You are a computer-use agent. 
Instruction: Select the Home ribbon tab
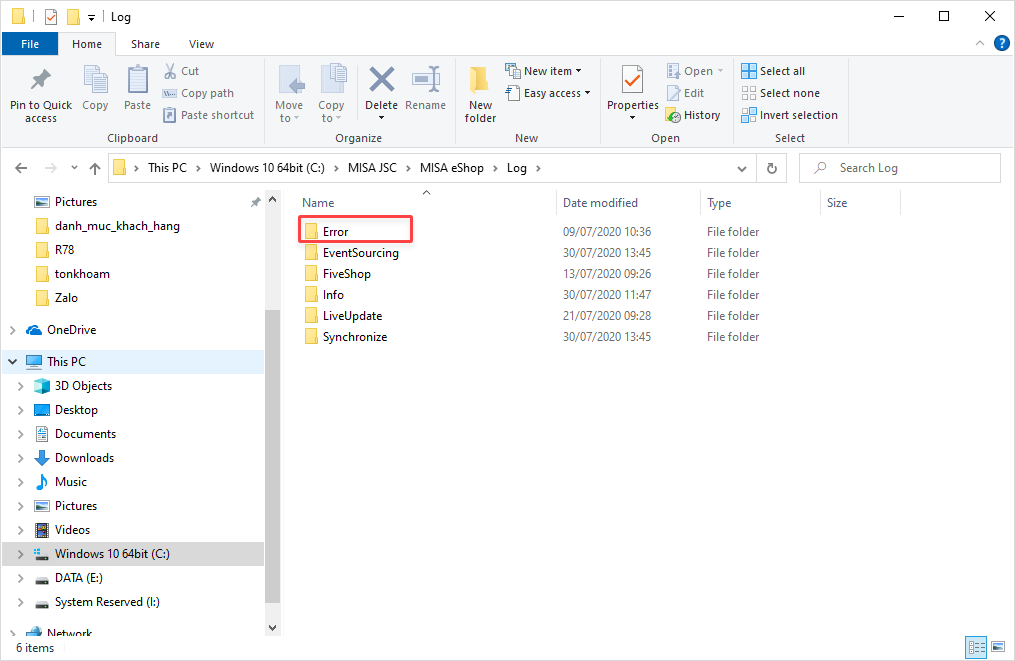pyautogui.click(x=87, y=44)
